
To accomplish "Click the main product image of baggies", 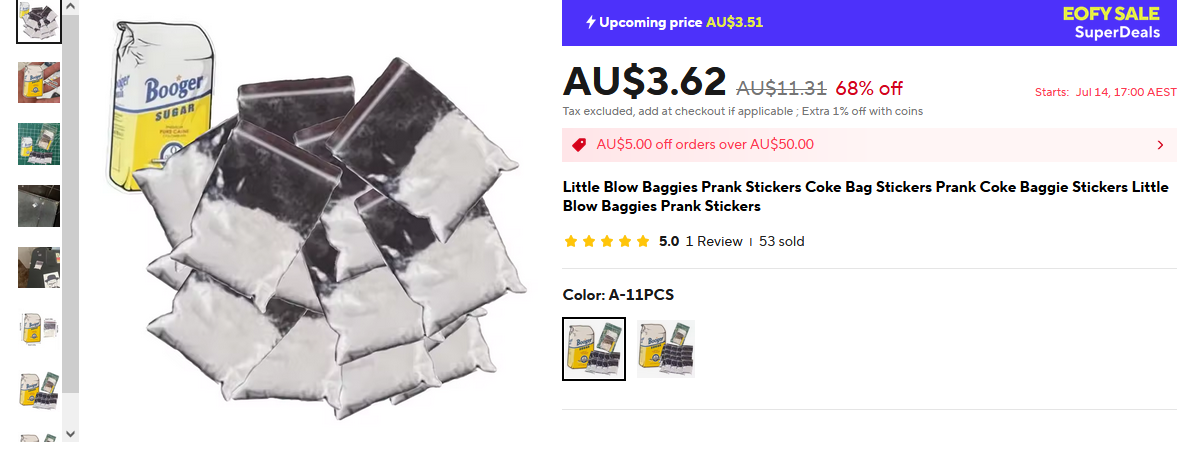I will click(x=314, y=227).
